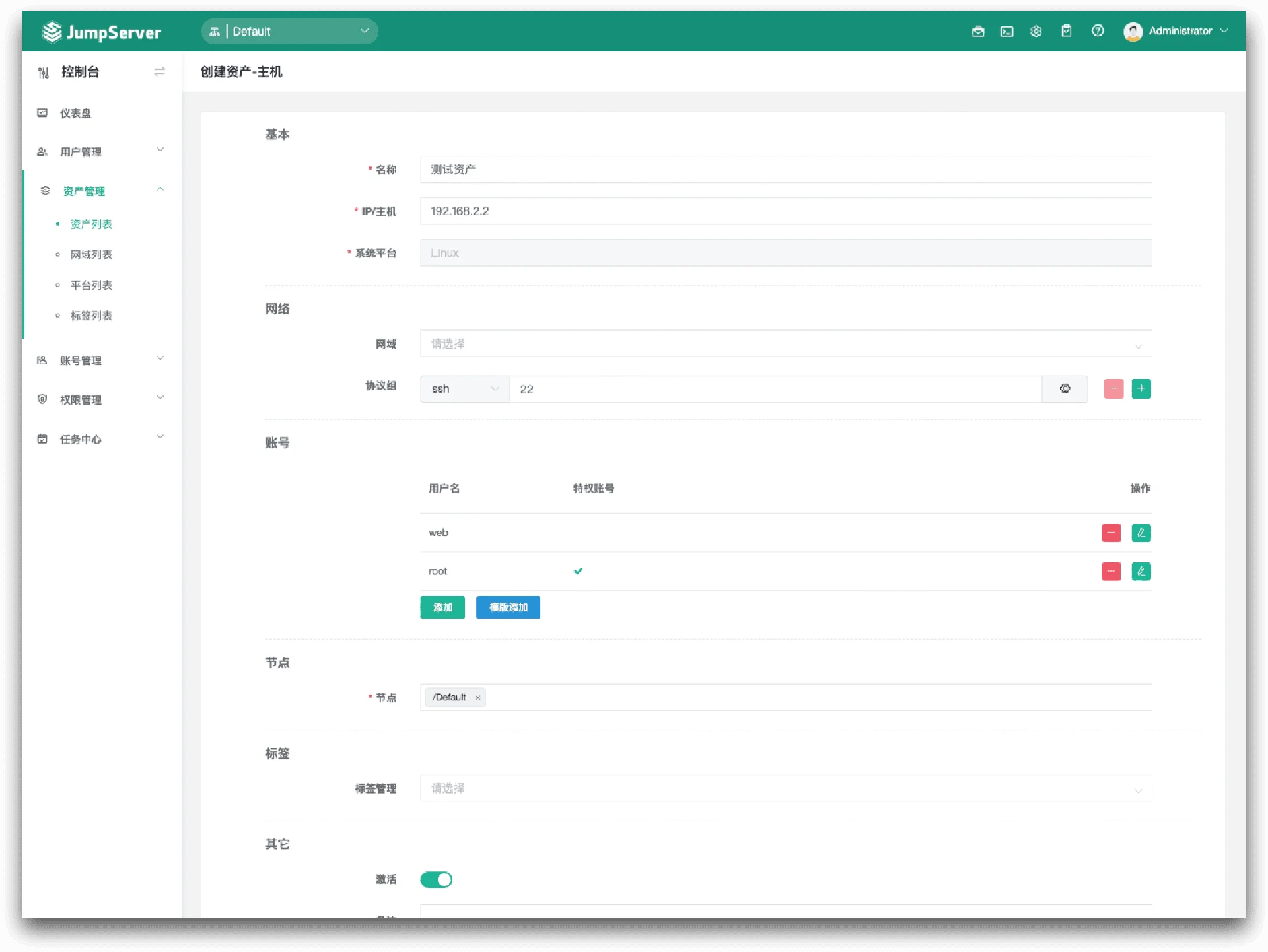Open the Administrator user menu

[x=1187, y=31]
